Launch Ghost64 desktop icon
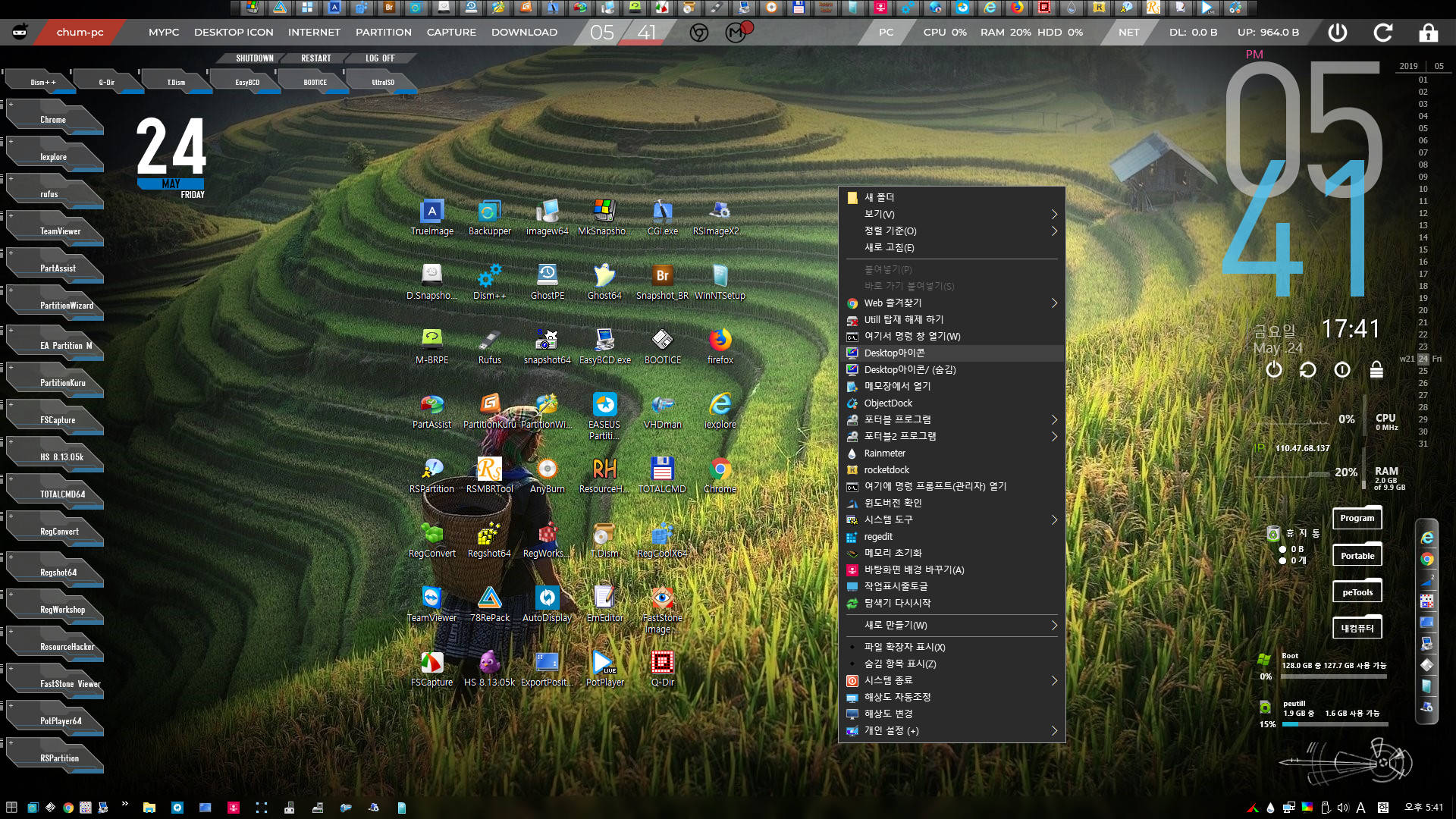Screen dimensions: 1456x819 (x=604, y=282)
